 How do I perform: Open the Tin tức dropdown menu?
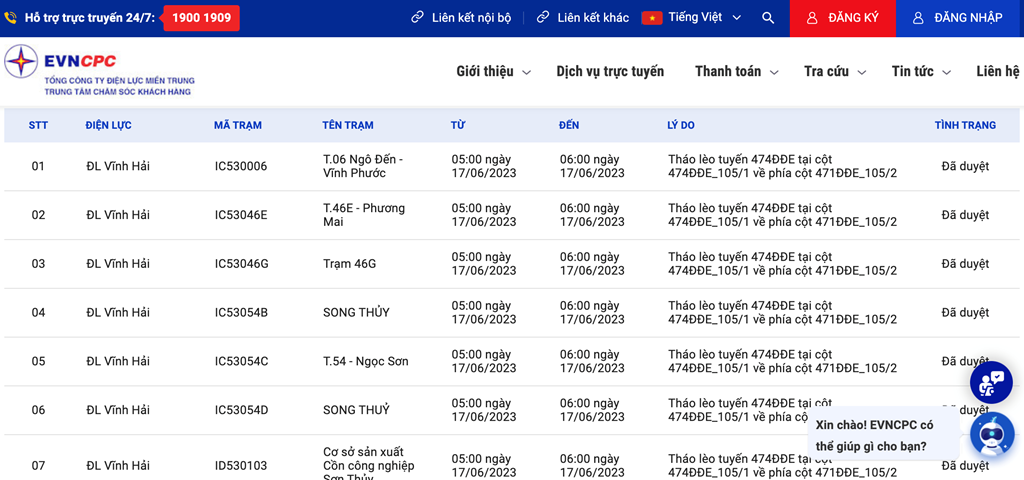[x=920, y=72]
